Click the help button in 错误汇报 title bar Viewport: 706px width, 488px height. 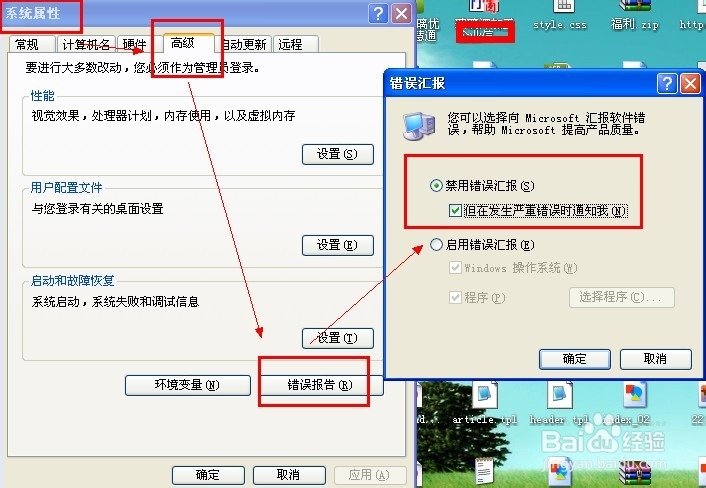pyautogui.click(x=667, y=84)
